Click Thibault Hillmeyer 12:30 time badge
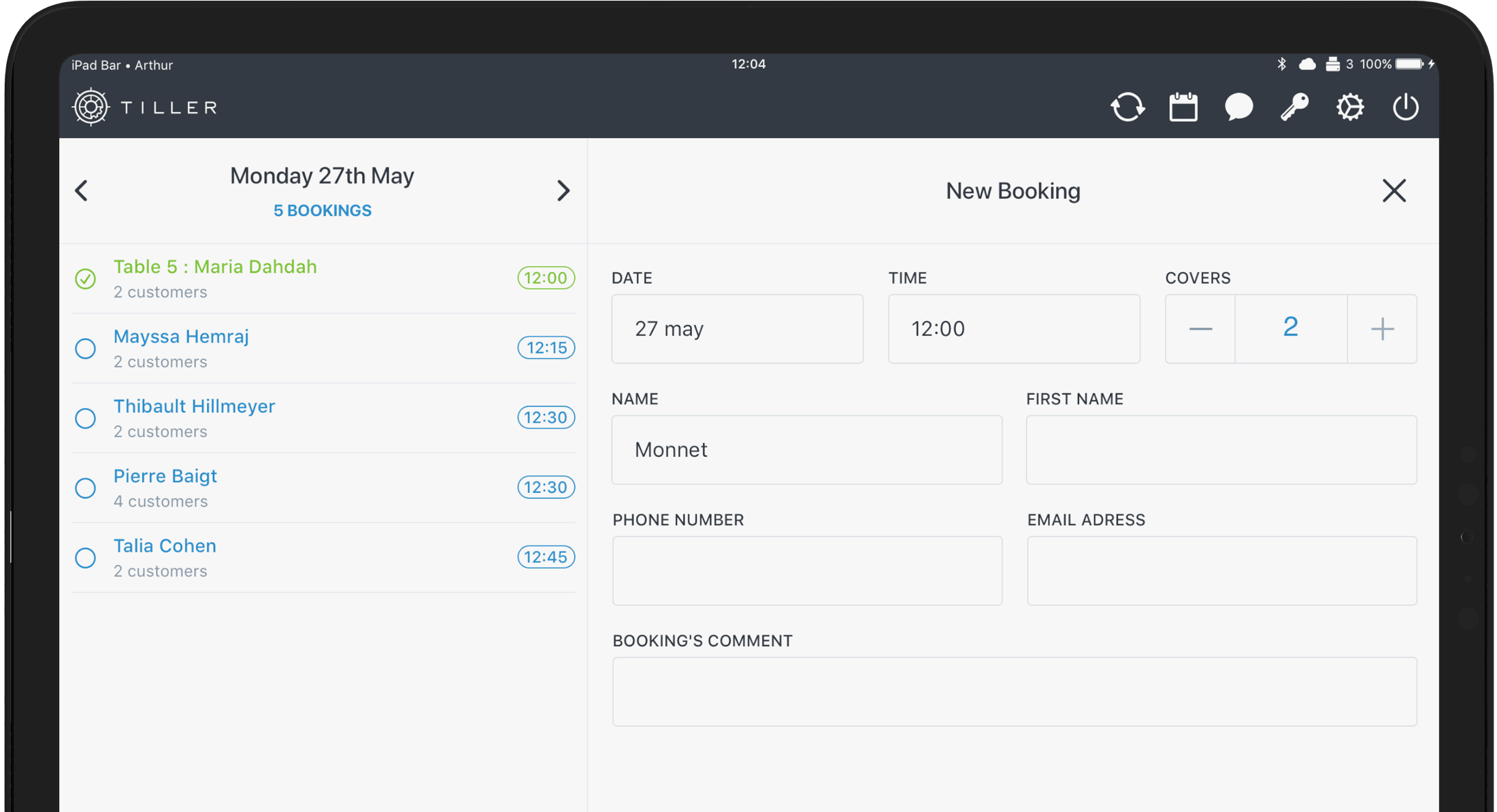Viewport: 1497px width, 812px height. [x=546, y=418]
